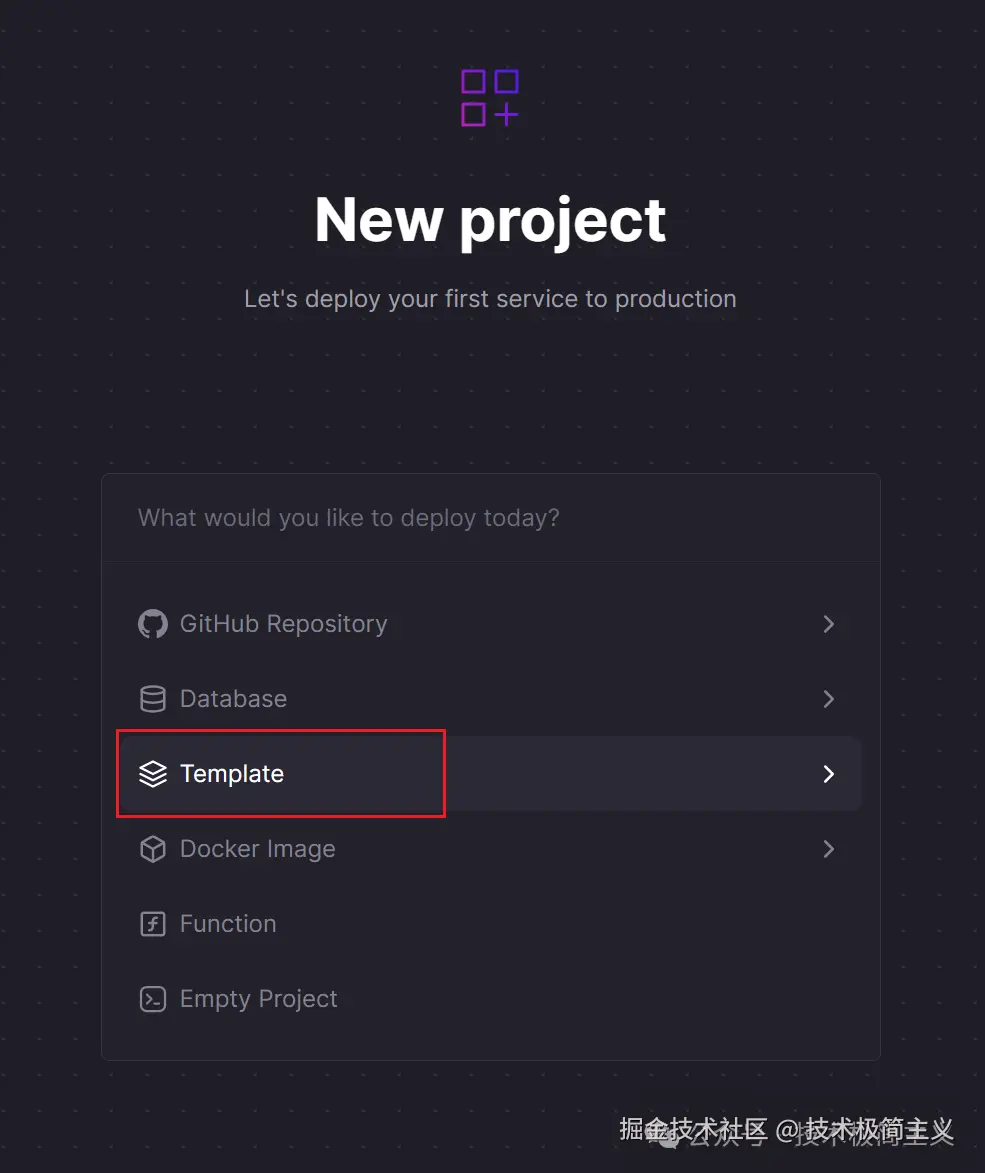Image resolution: width=985 pixels, height=1173 pixels.
Task: Open the Template chevron arrow
Action: tap(828, 774)
